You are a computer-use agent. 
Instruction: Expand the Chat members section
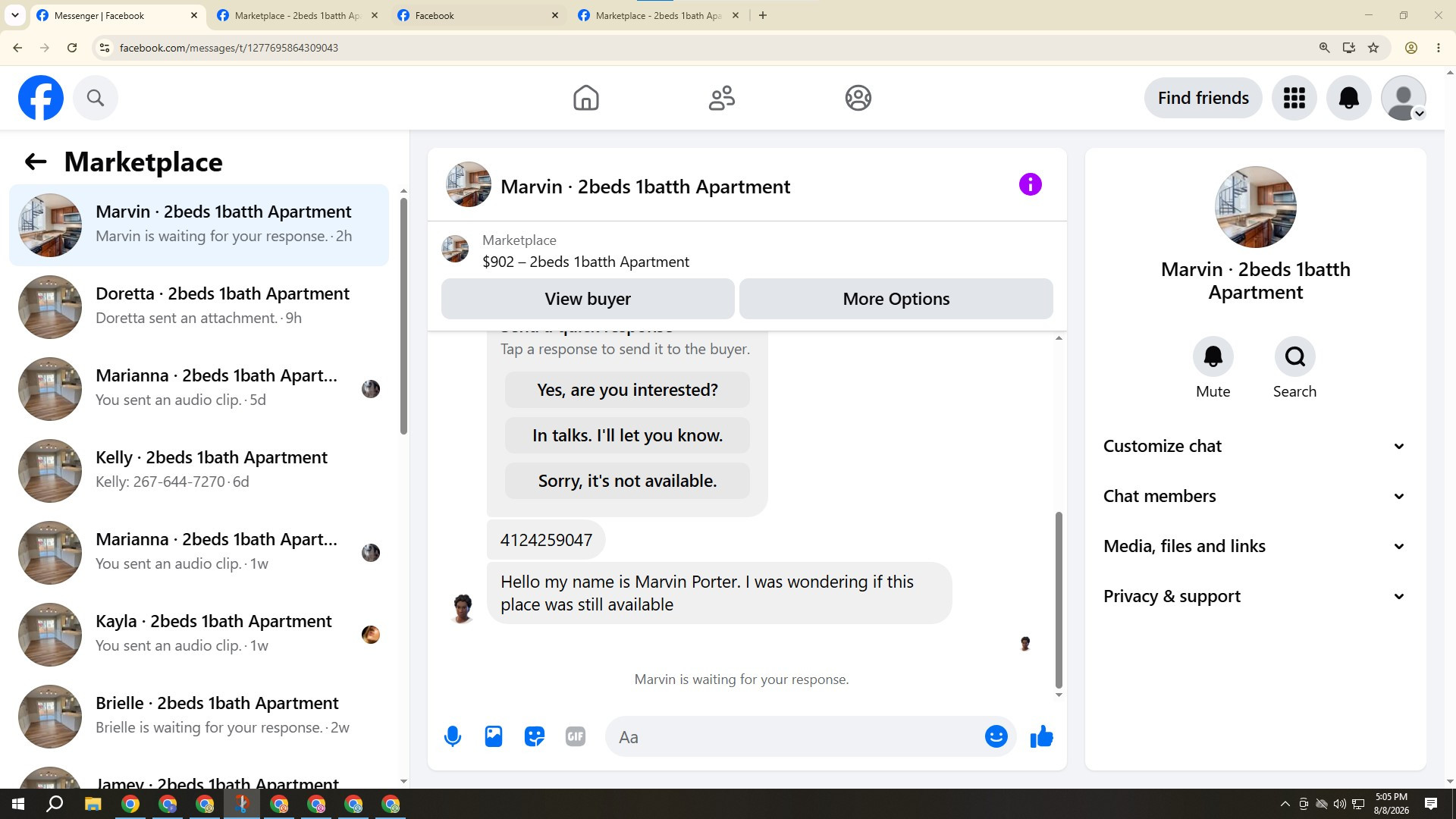(x=1255, y=496)
